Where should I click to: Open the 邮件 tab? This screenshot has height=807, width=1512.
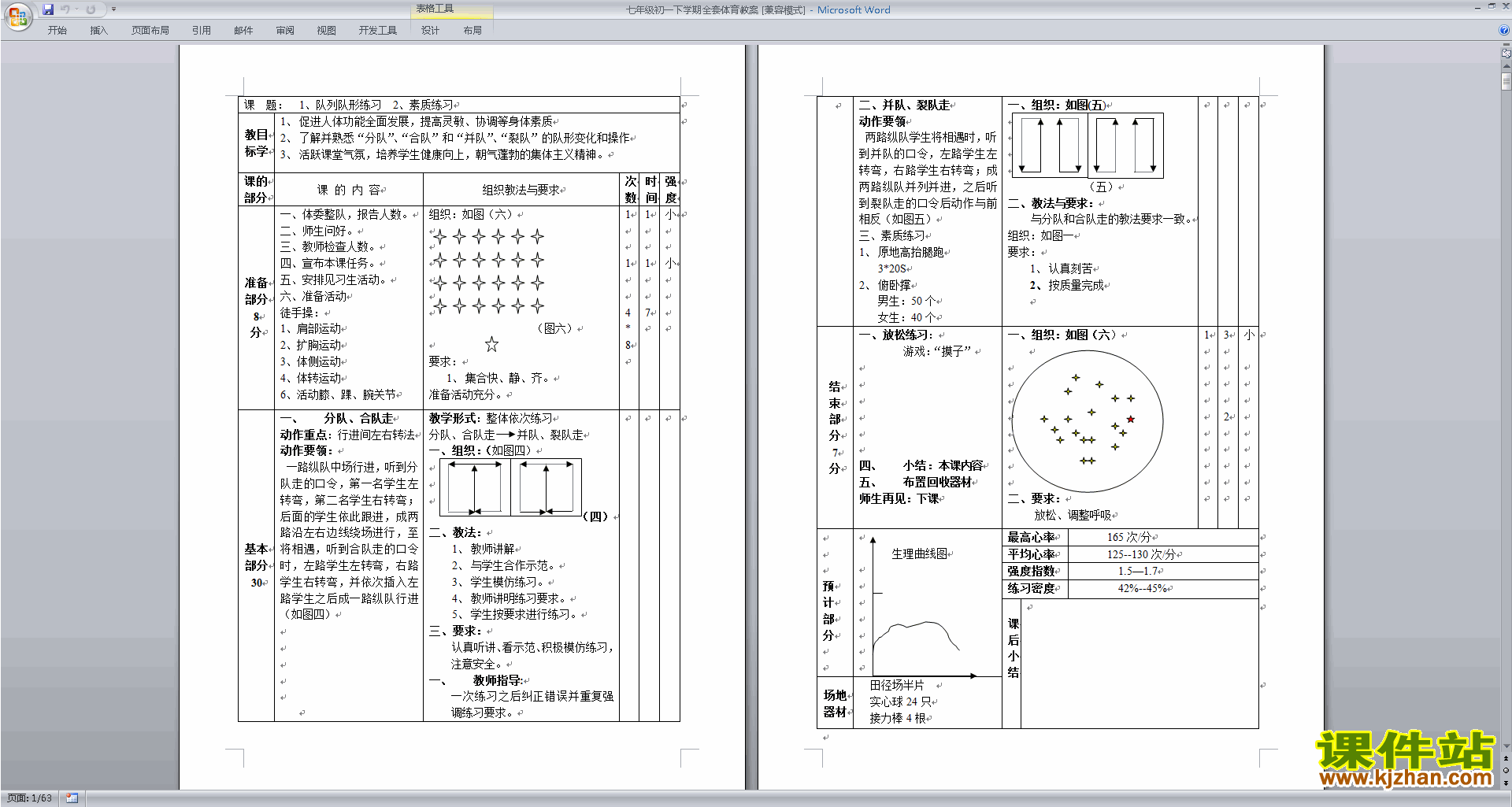243,31
